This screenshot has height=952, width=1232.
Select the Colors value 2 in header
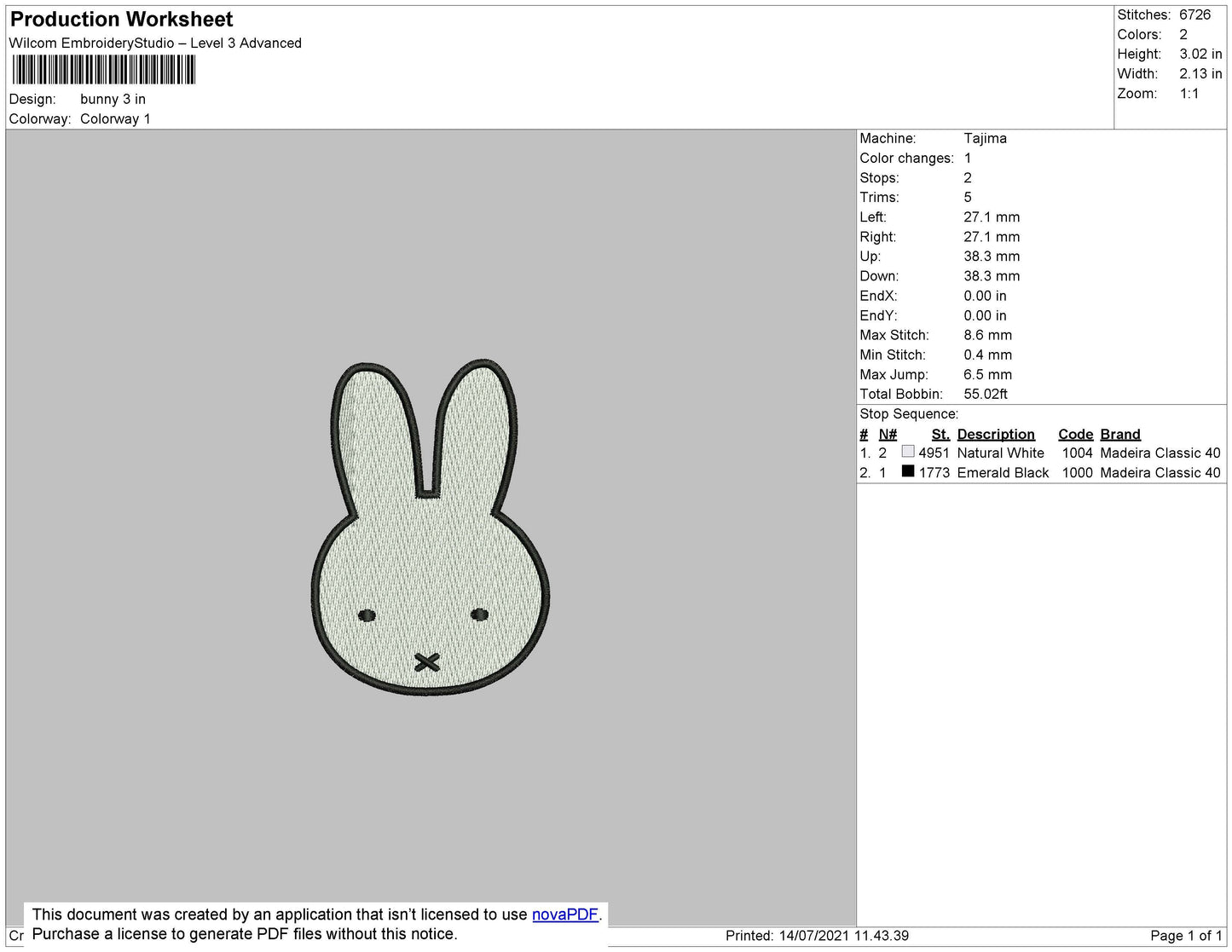coord(1183,35)
